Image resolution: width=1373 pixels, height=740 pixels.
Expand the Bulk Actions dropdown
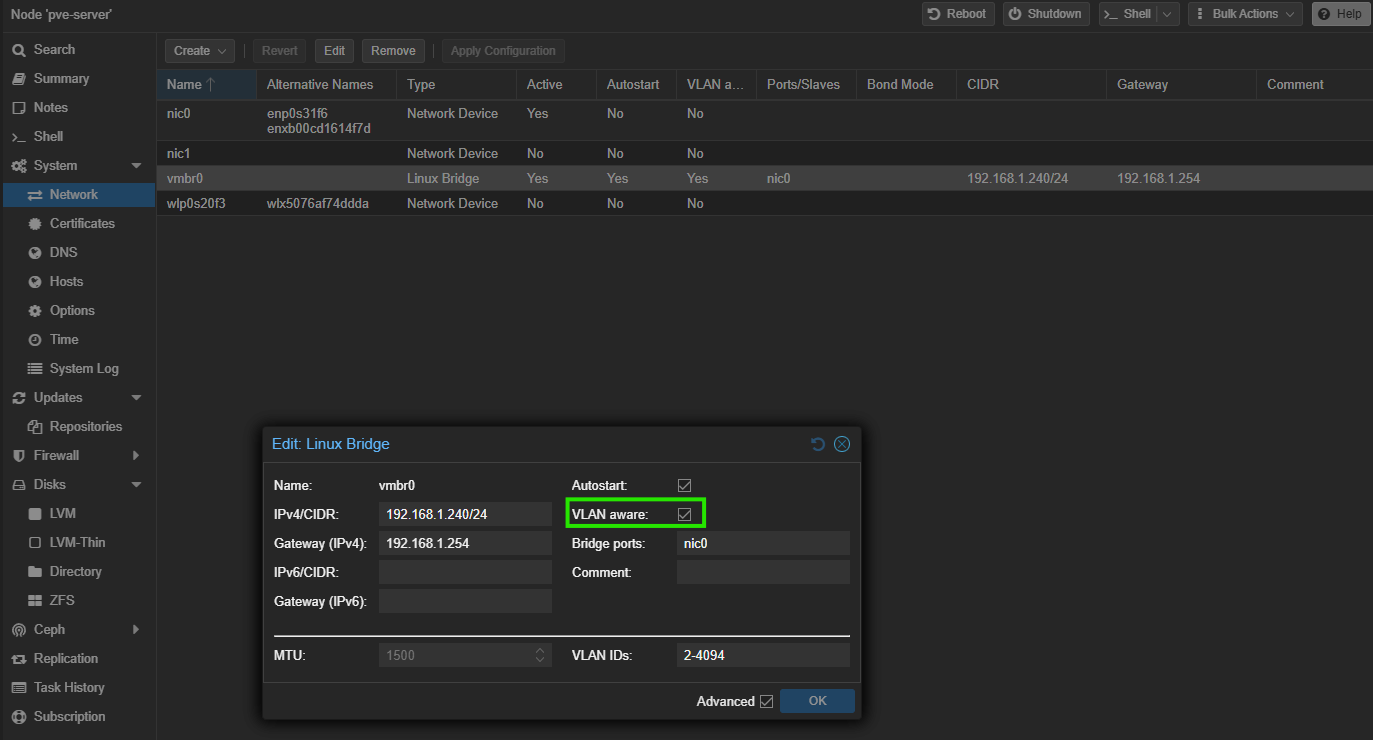coord(1245,14)
